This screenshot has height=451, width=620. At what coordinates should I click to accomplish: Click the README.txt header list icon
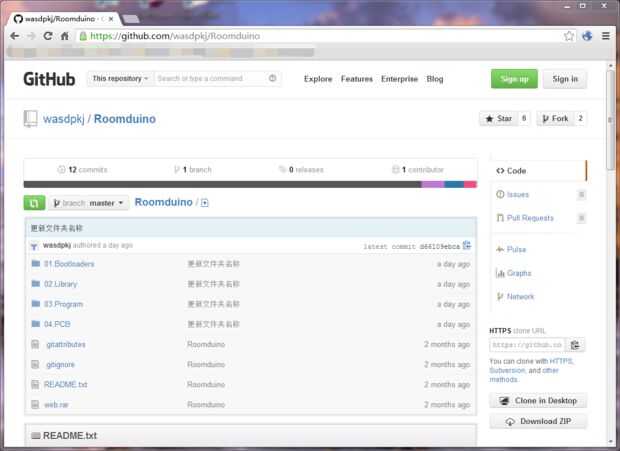36,436
